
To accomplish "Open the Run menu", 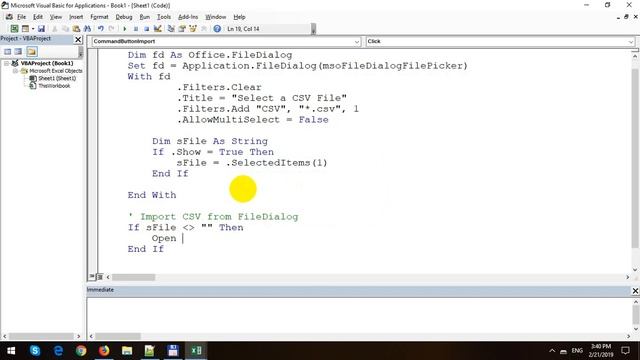I will [144, 17].
